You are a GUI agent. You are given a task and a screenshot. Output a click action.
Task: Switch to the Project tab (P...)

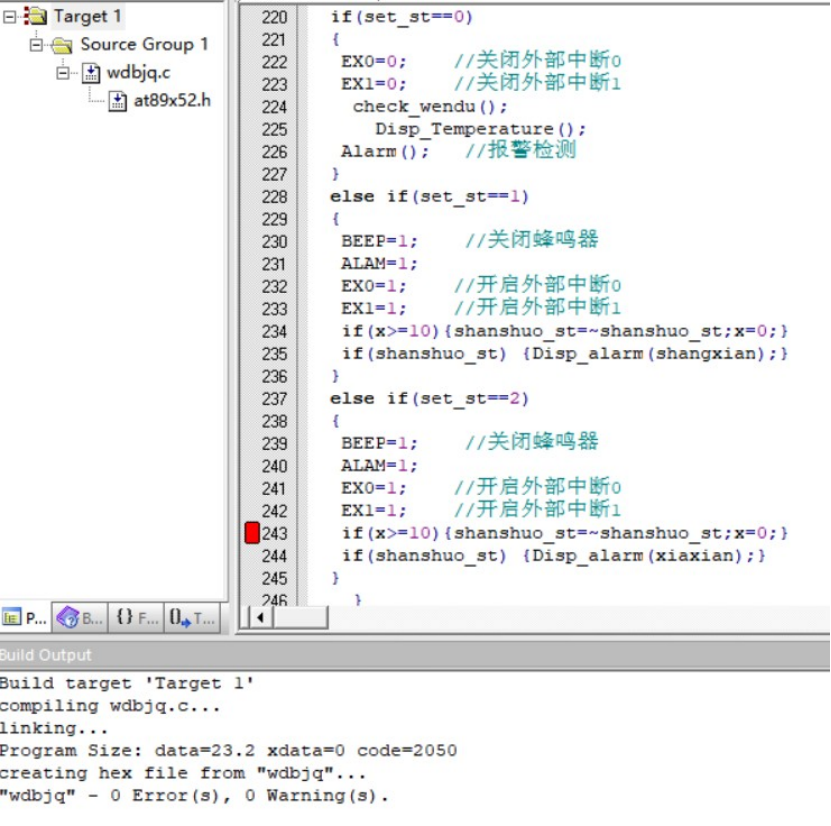25,618
